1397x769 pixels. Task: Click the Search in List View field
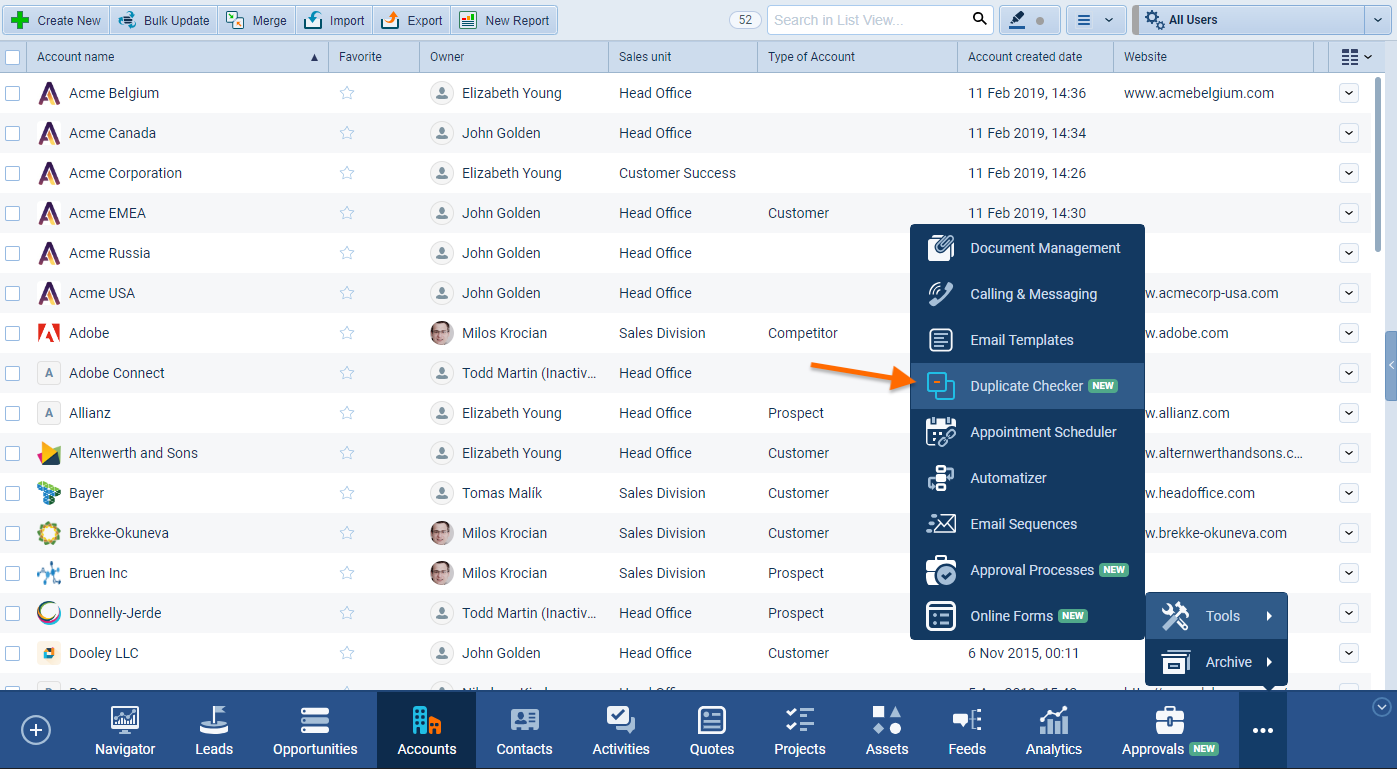pyautogui.click(x=870, y=19)
